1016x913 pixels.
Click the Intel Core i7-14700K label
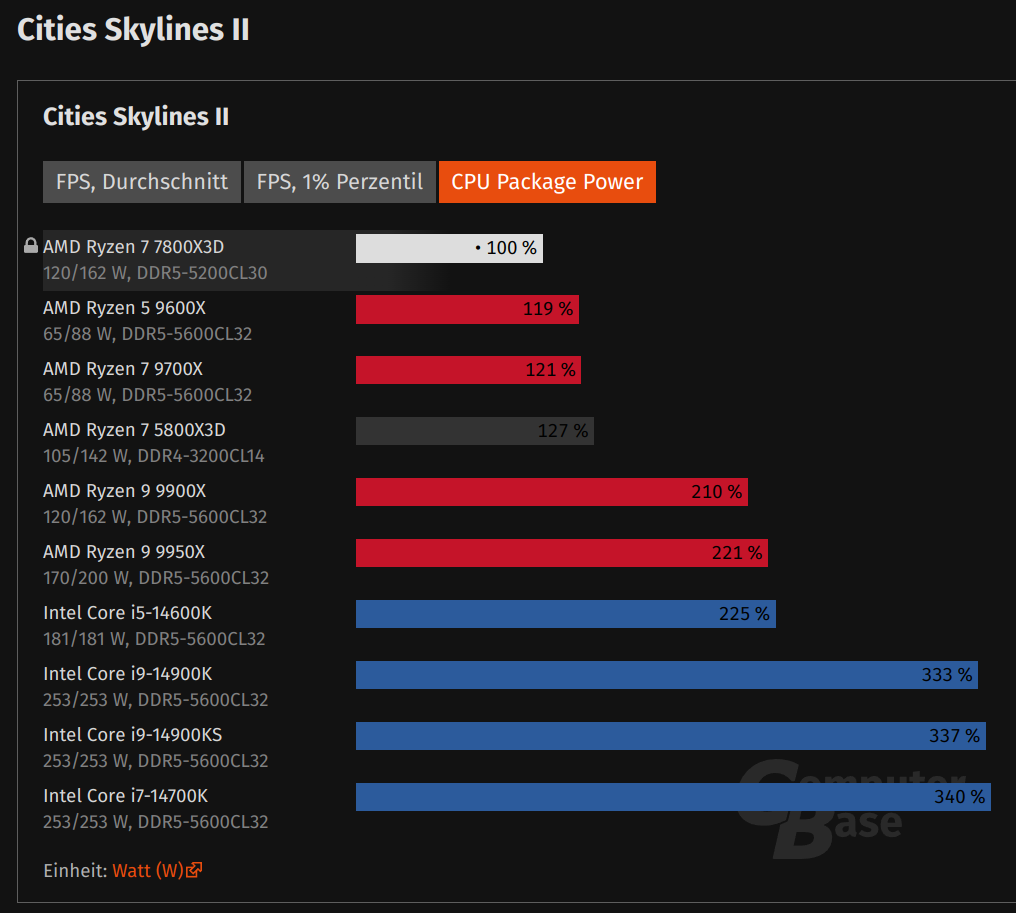tap(126, 795)
